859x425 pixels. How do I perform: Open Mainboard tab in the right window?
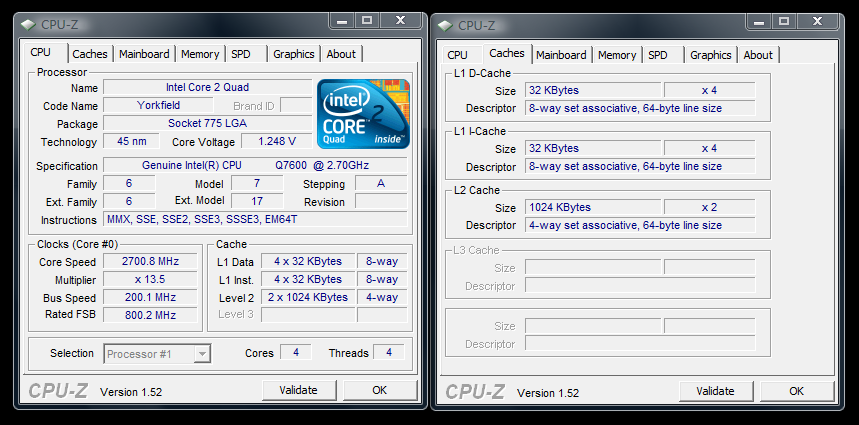[561, 55]
